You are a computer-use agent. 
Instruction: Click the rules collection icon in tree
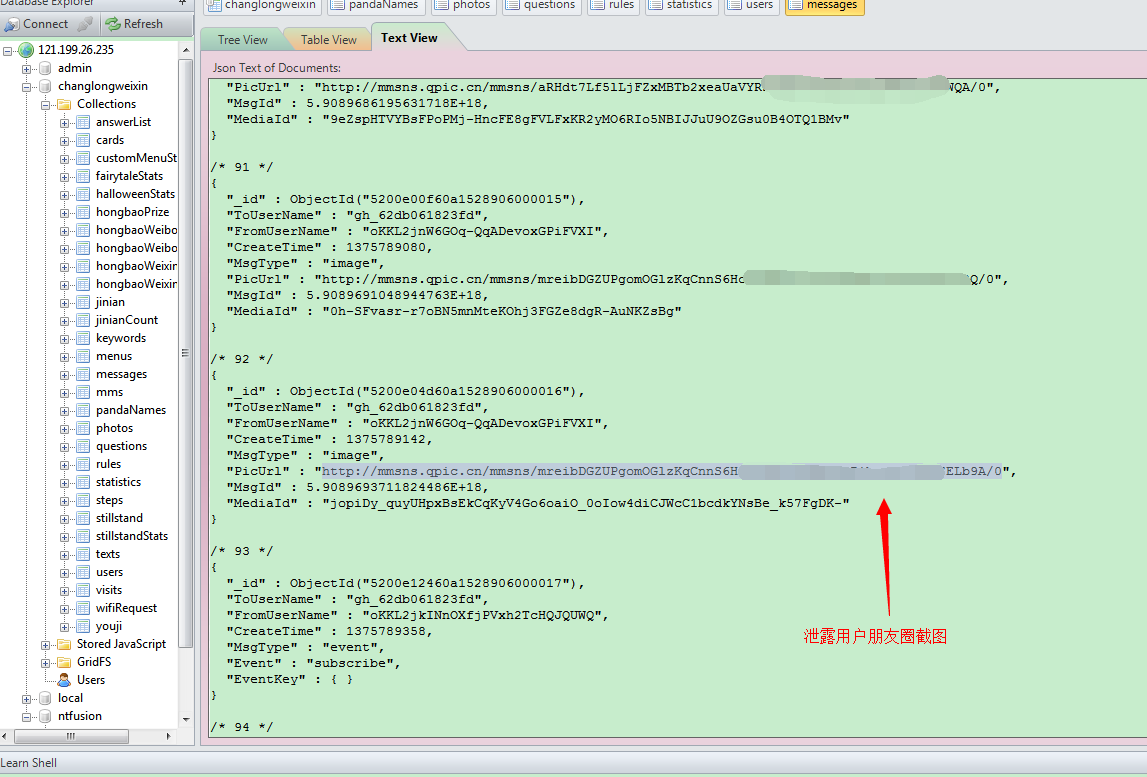83,465
